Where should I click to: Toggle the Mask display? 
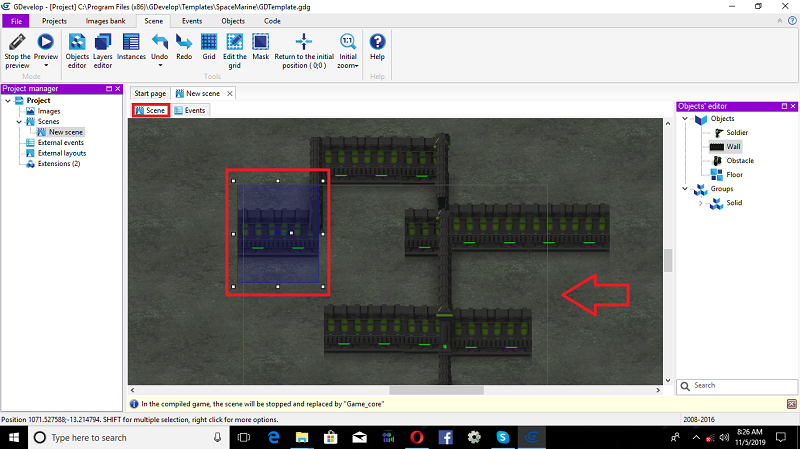260,47
